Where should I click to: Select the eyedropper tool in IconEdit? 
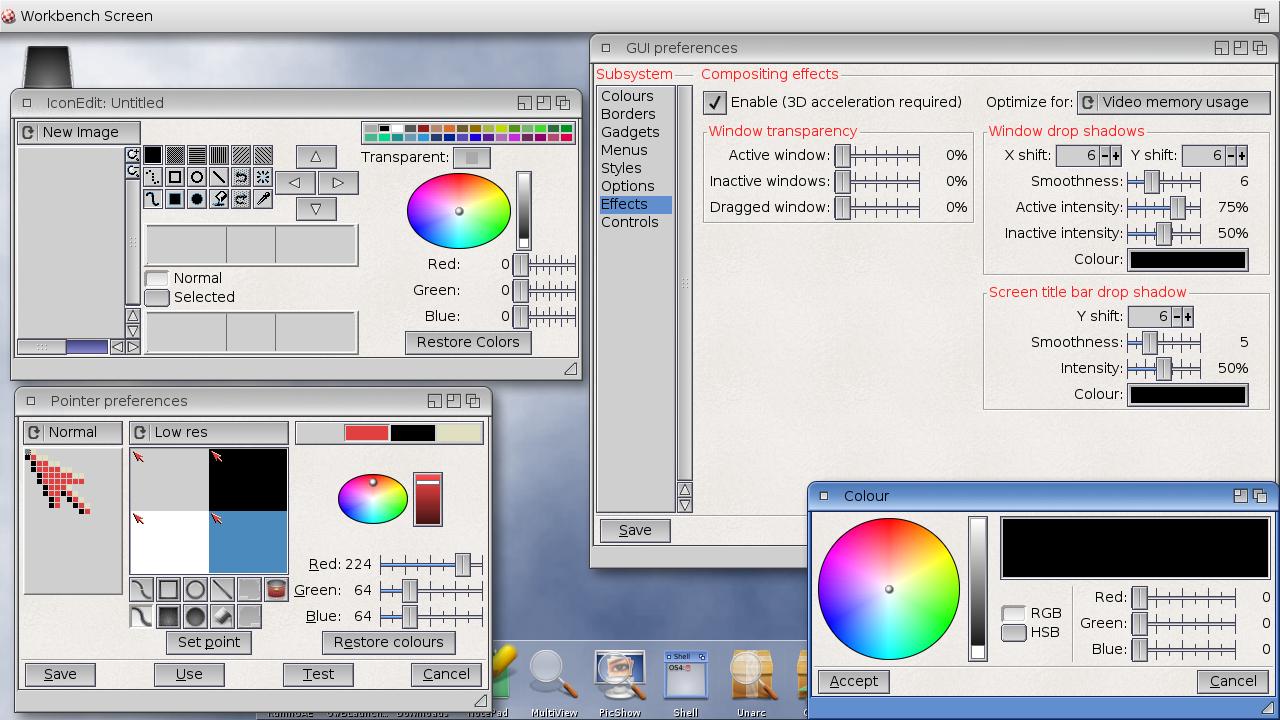263,199
